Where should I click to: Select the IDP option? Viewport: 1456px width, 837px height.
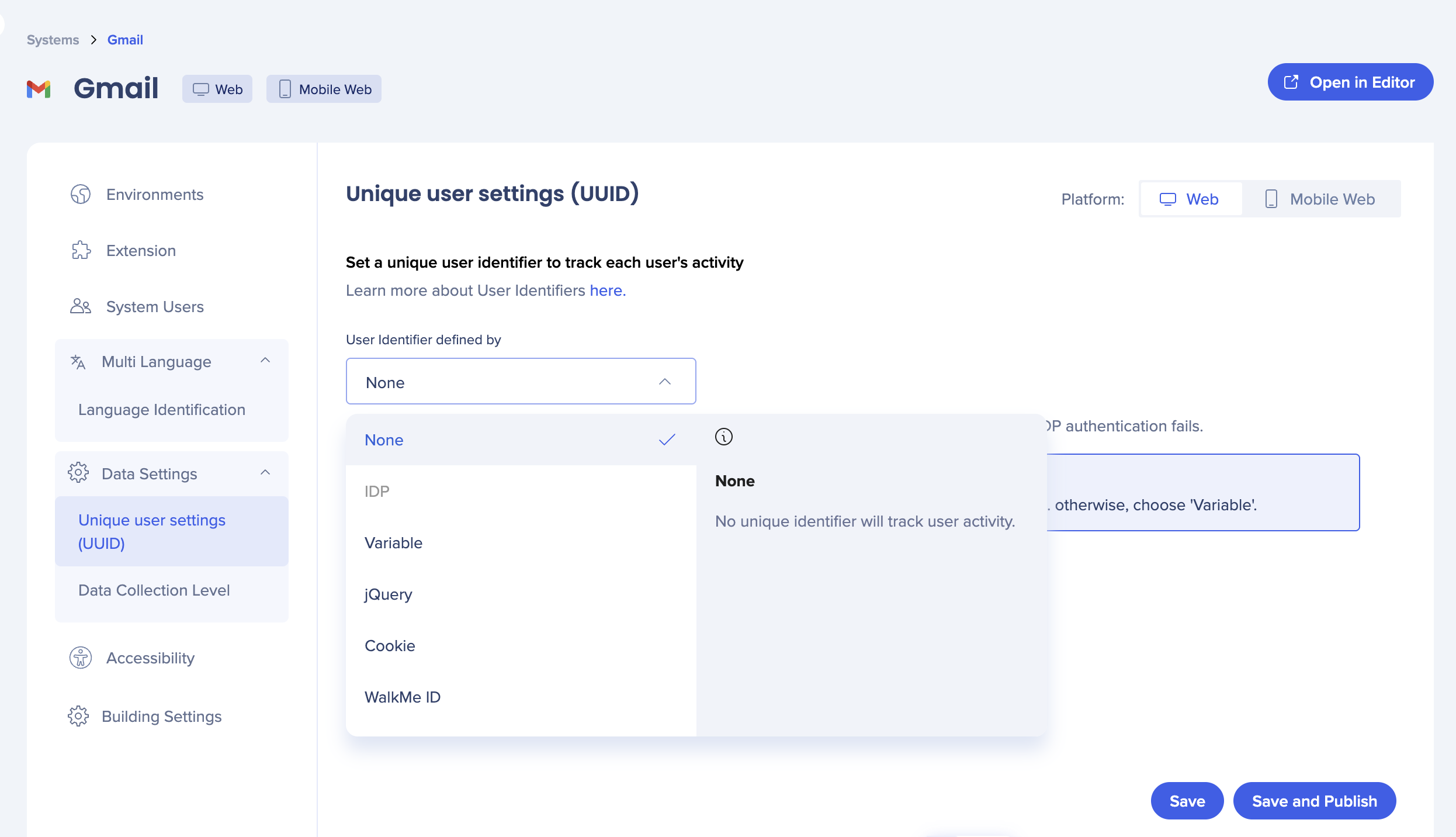521,491
